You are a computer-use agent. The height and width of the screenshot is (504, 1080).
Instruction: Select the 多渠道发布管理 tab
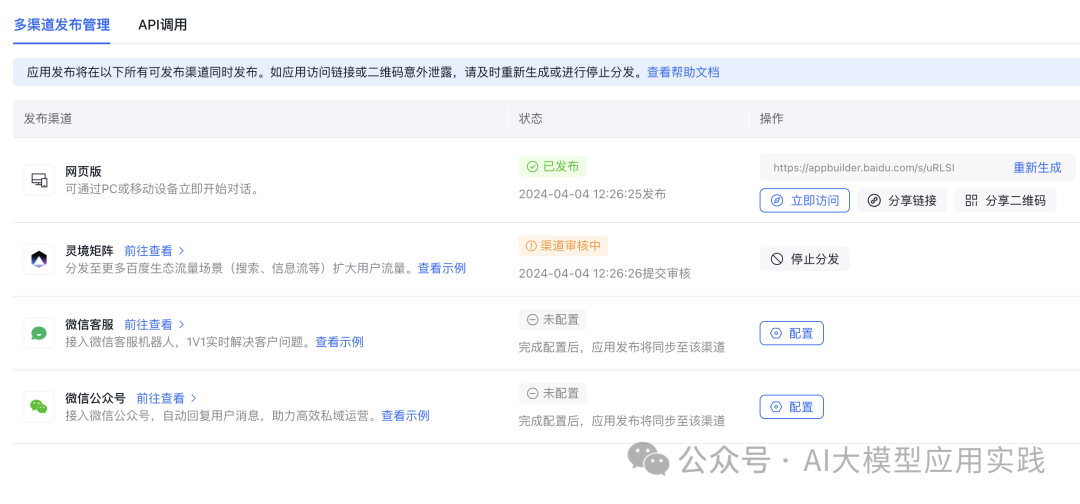tap(62, 25)
